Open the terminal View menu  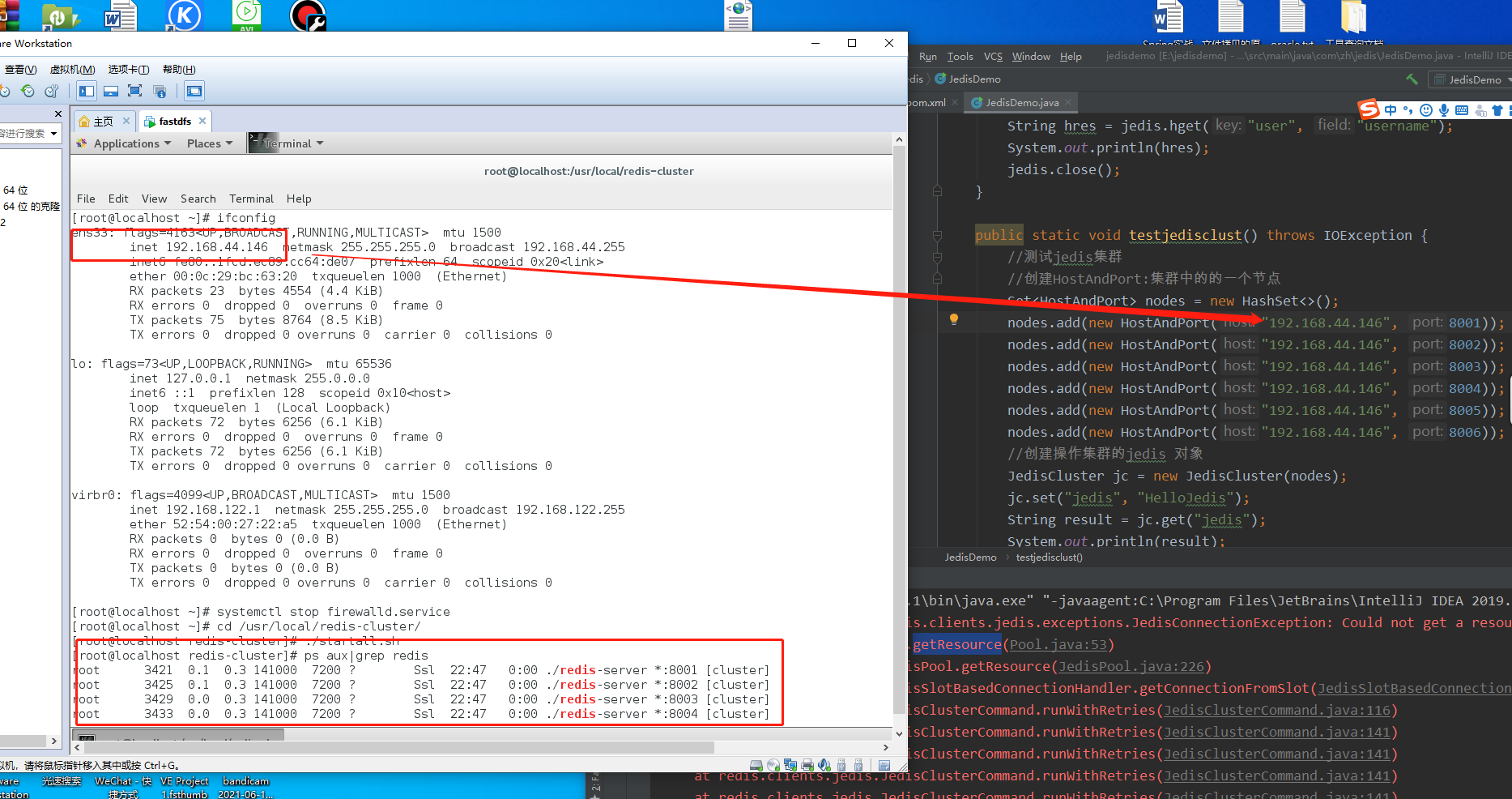[x=154, y=199]
